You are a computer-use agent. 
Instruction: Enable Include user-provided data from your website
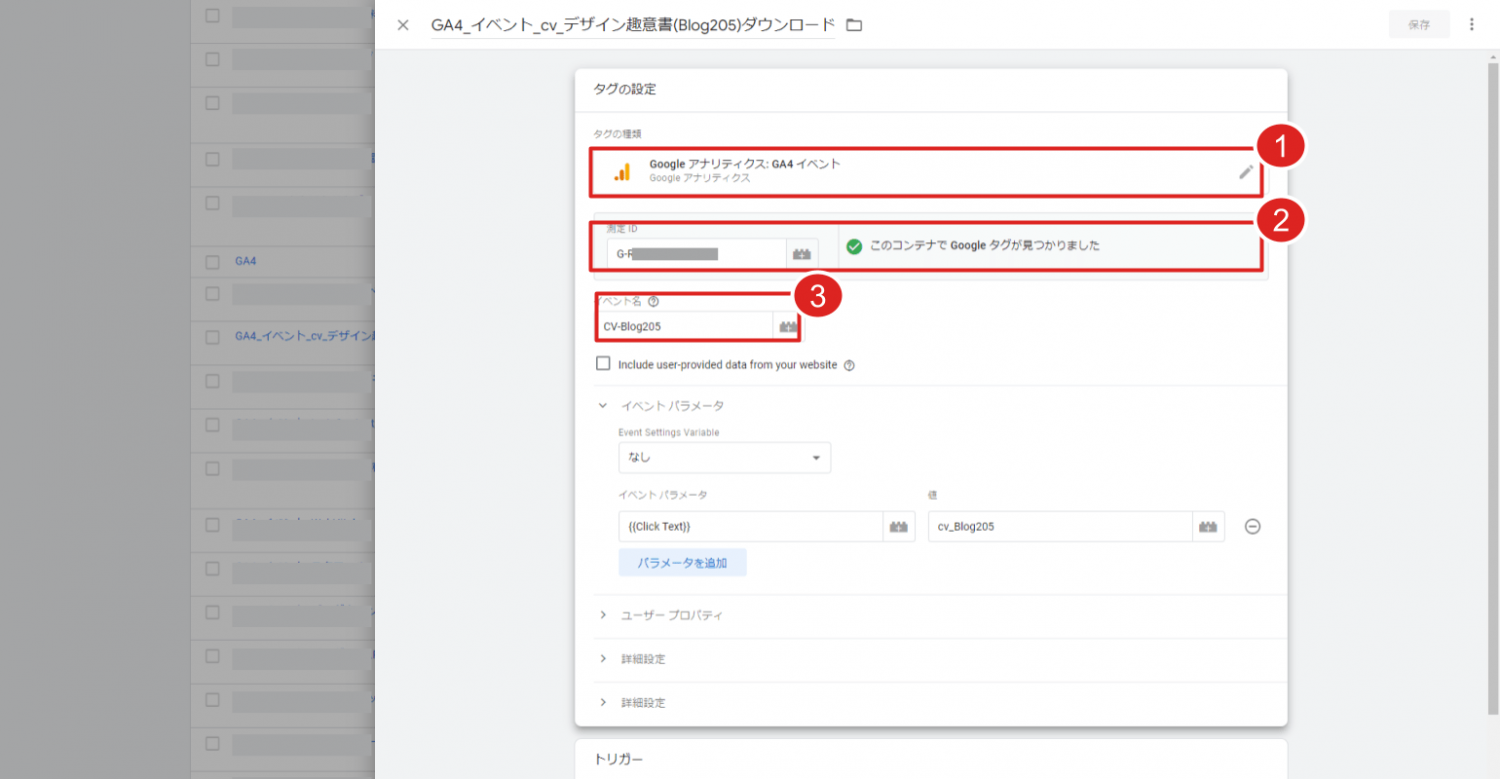603,364
